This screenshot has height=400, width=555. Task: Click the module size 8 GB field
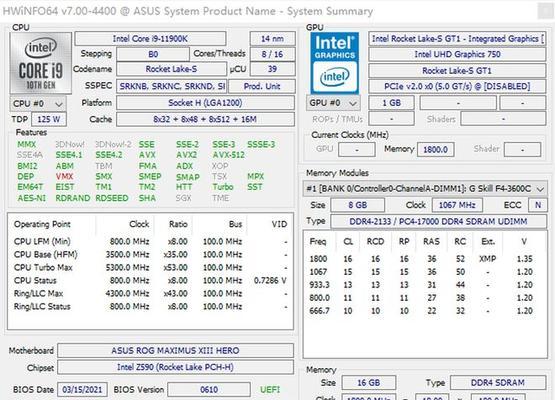pos(357,205)
